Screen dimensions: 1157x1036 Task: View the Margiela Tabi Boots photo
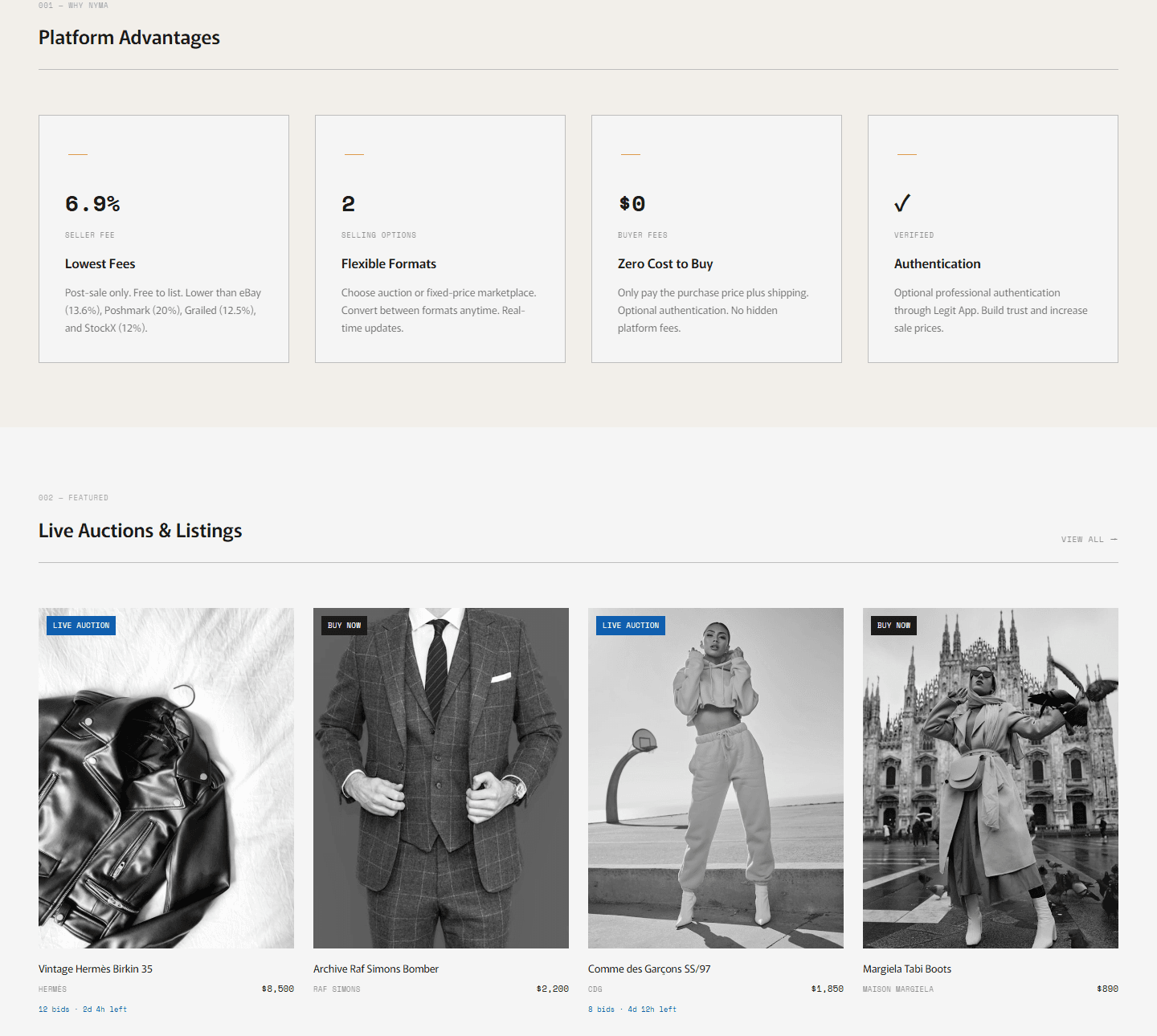(x=991, y=778)
